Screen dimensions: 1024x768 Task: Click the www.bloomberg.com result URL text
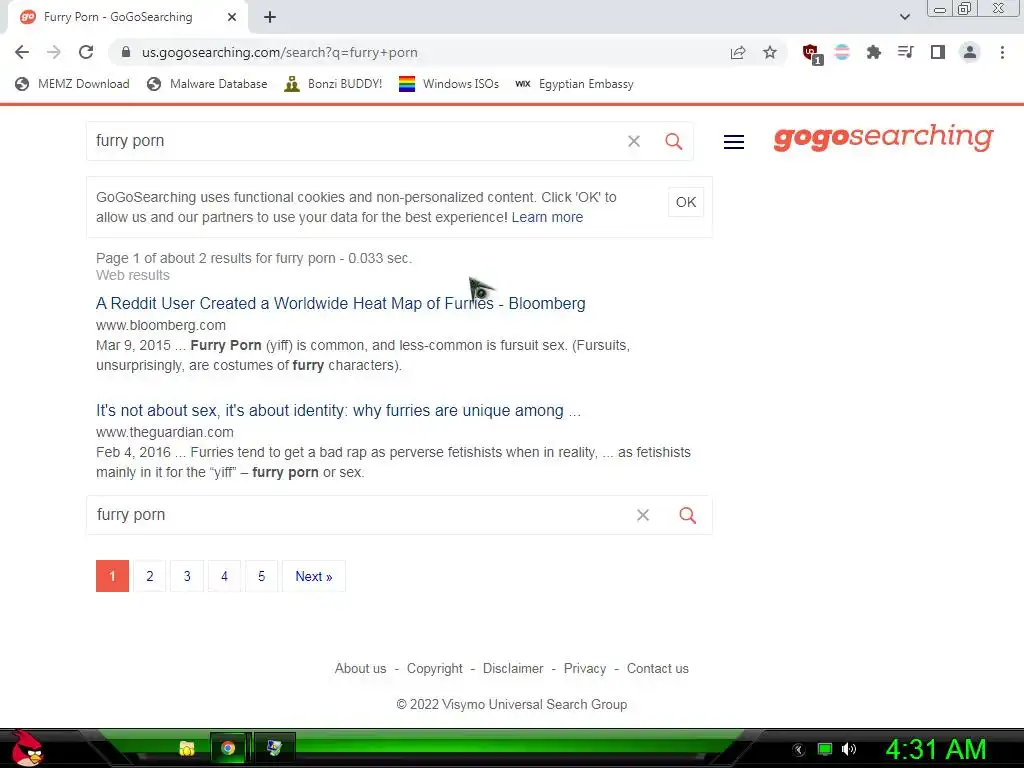point(161,325)
